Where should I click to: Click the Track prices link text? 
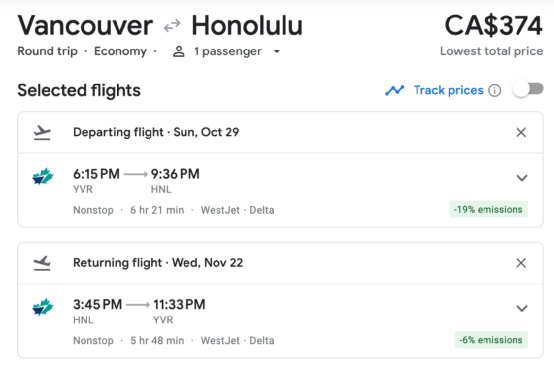[448, 90]
